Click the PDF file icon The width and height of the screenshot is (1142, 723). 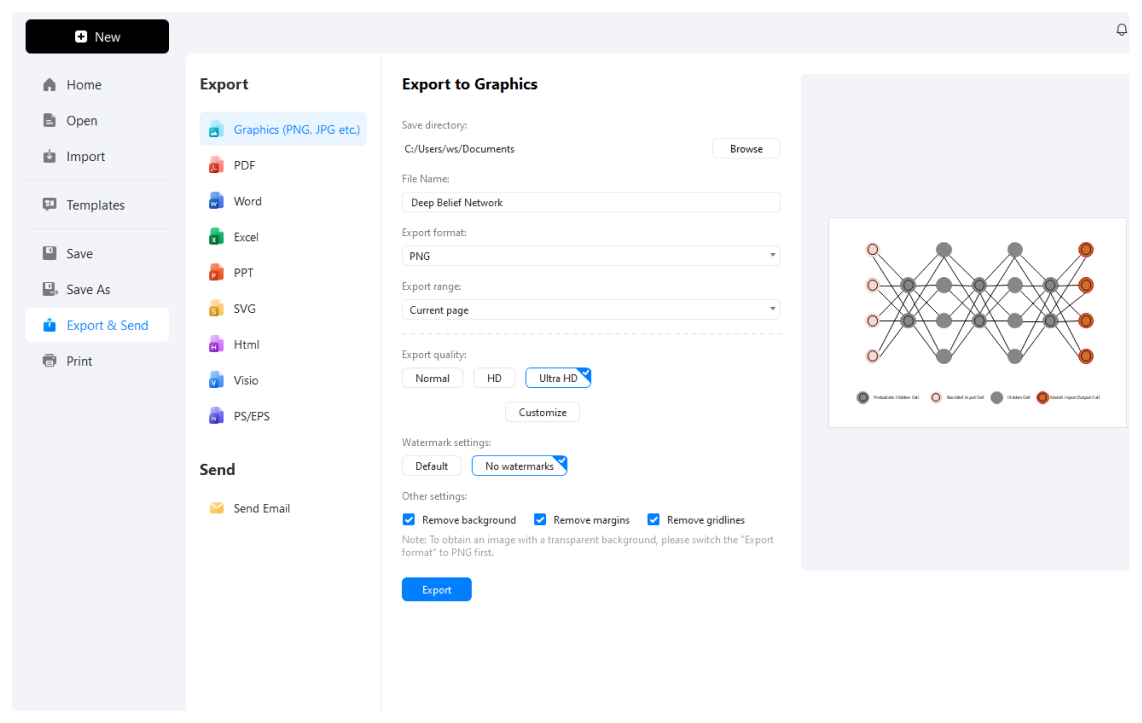tap(216, 165)
